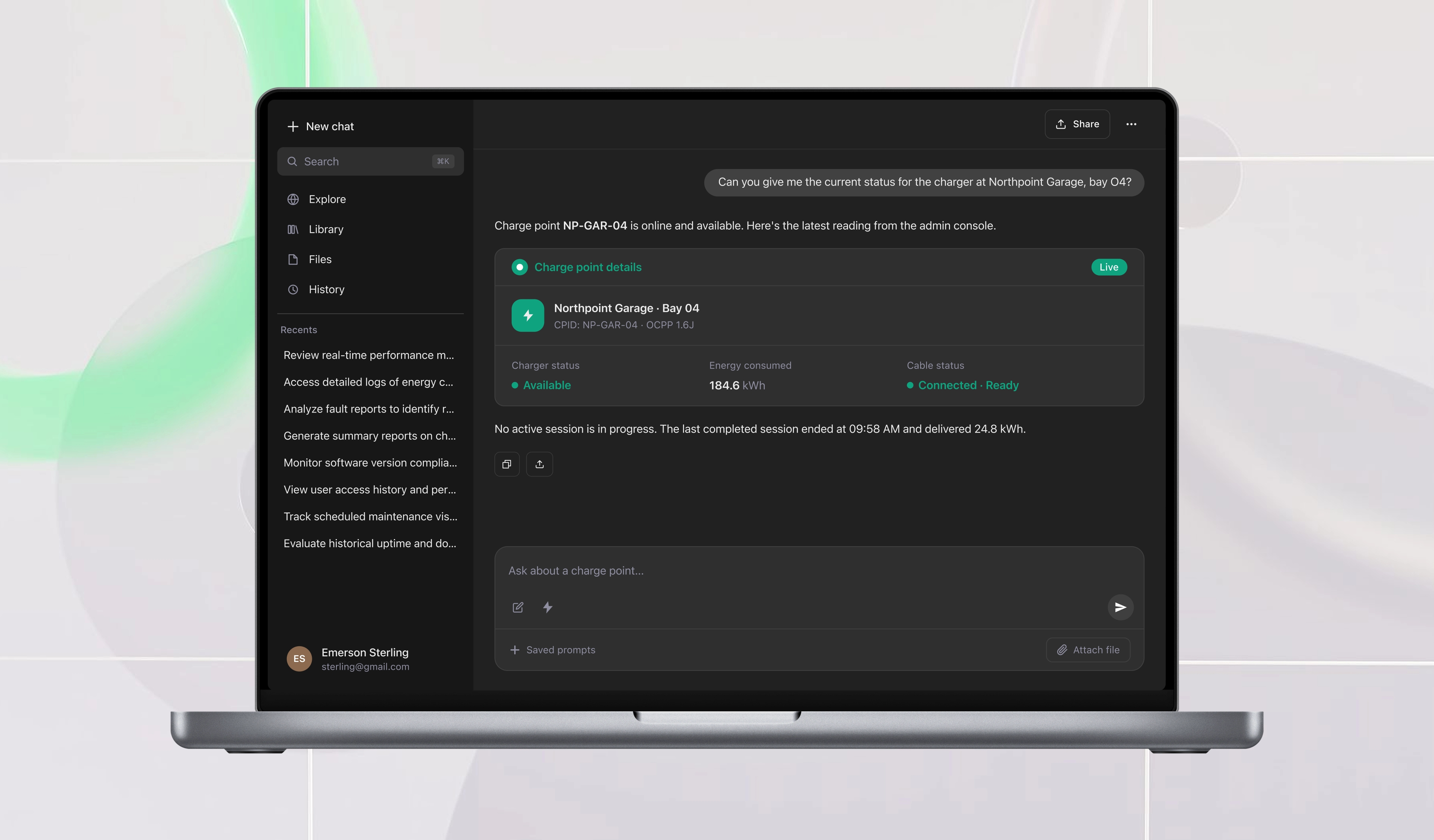Image resolution: width=1434 pixels, height=840 pixels.
Task: Open recent chat 'Access detailed logs of energy c...'
Action: (368, 382)
